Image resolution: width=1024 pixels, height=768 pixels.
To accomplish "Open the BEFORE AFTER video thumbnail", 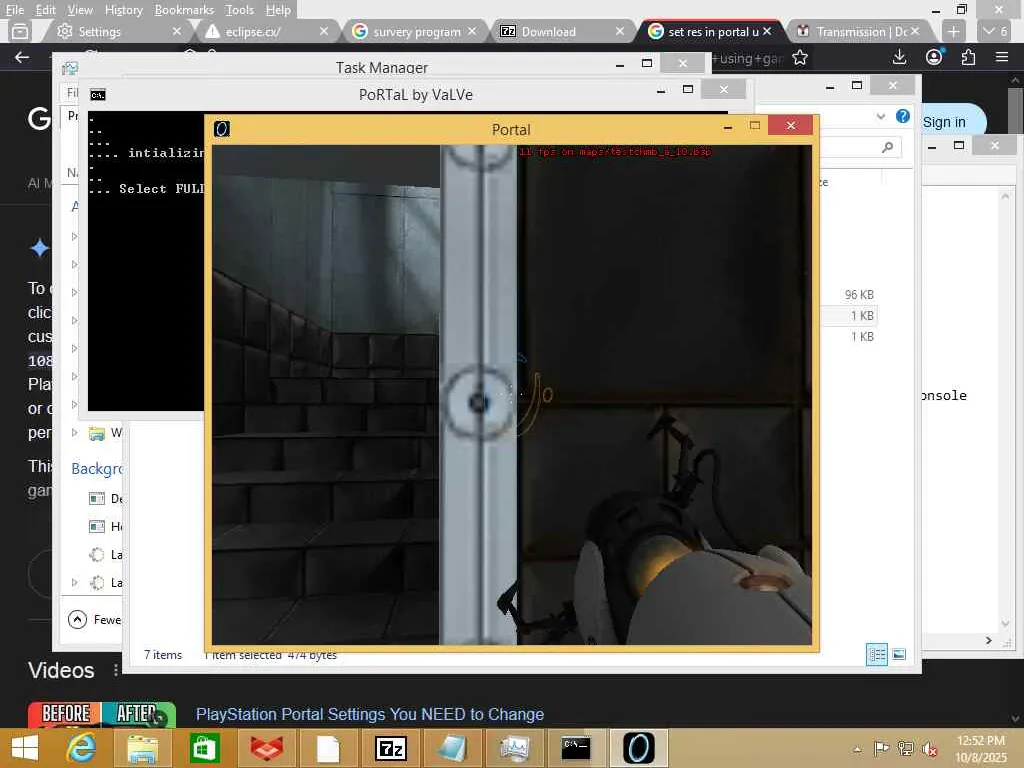I will point(102,714).
